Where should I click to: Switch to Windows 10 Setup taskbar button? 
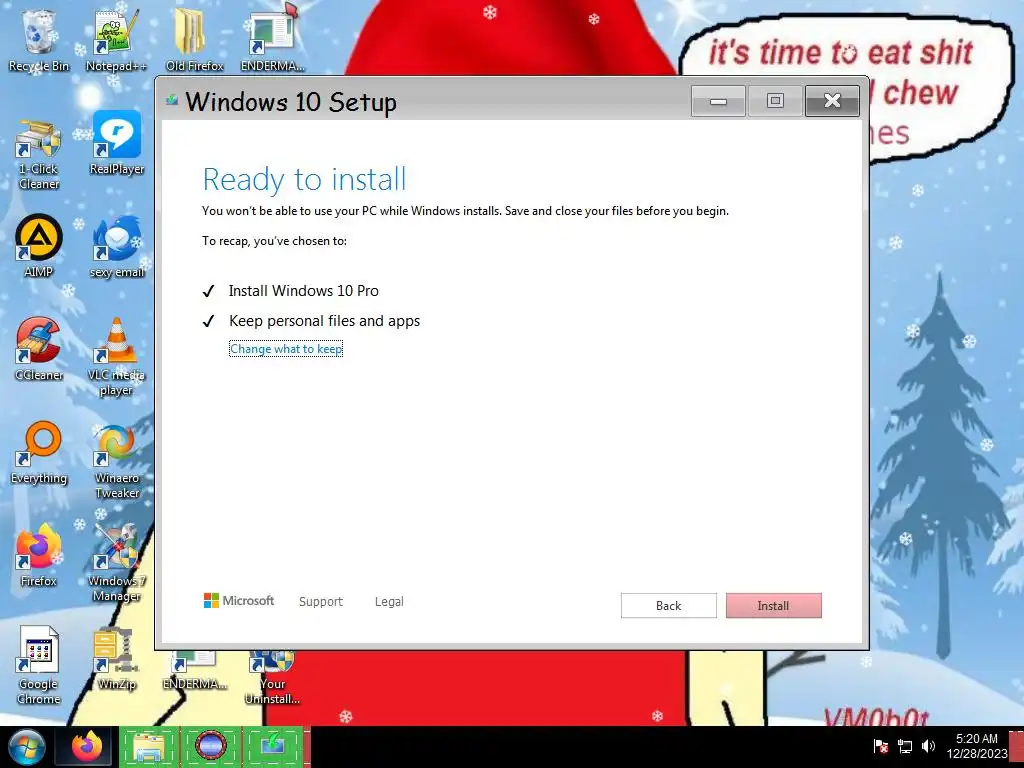tap(273, 746)
